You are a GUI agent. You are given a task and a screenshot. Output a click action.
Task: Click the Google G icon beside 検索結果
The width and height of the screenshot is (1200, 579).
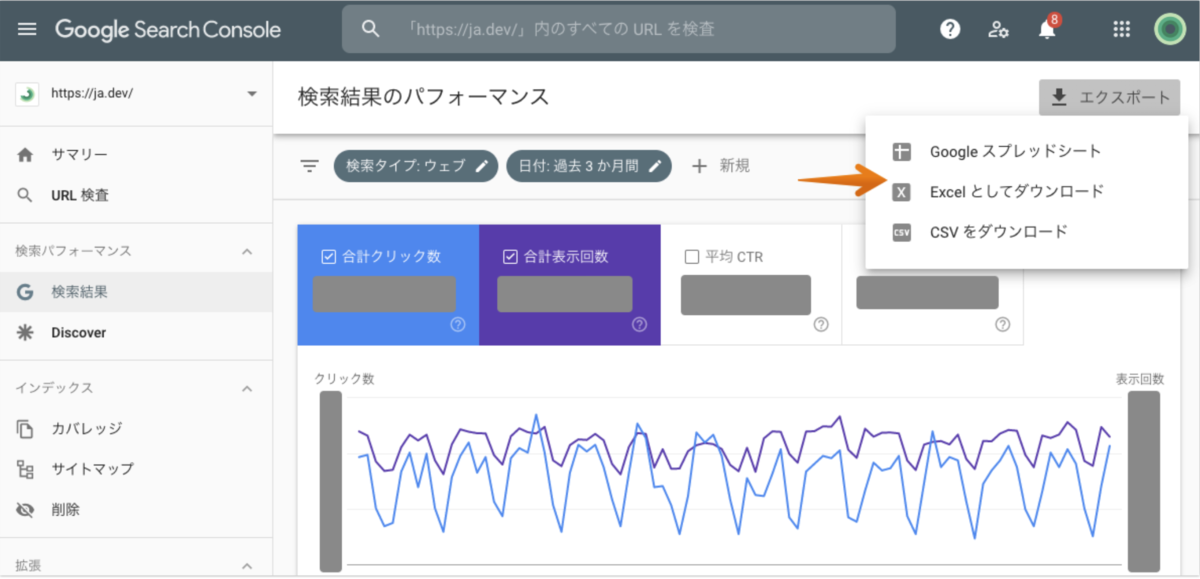tap(26, 292)
